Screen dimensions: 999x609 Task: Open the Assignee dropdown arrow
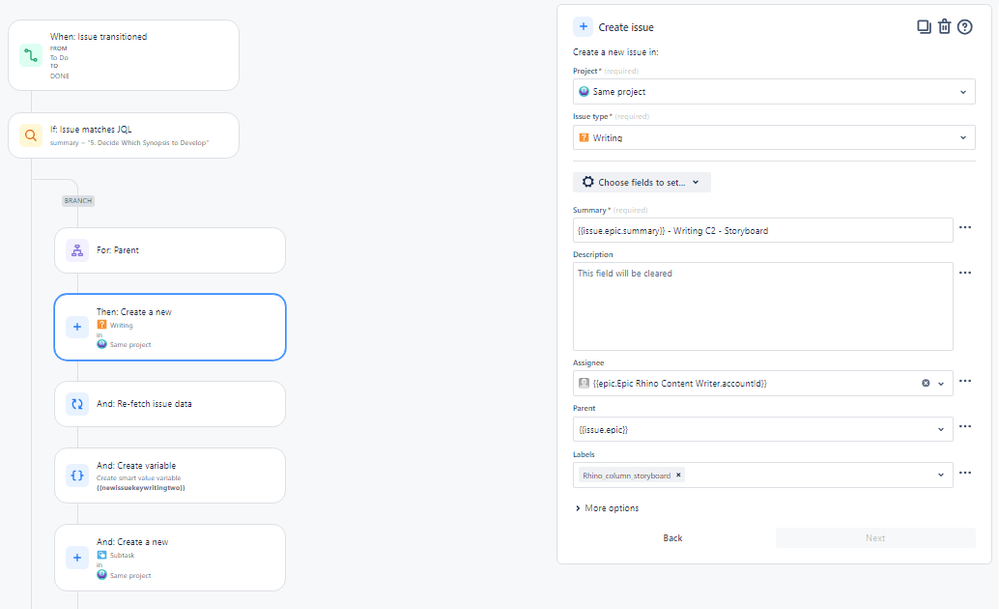tap(941, 383)
